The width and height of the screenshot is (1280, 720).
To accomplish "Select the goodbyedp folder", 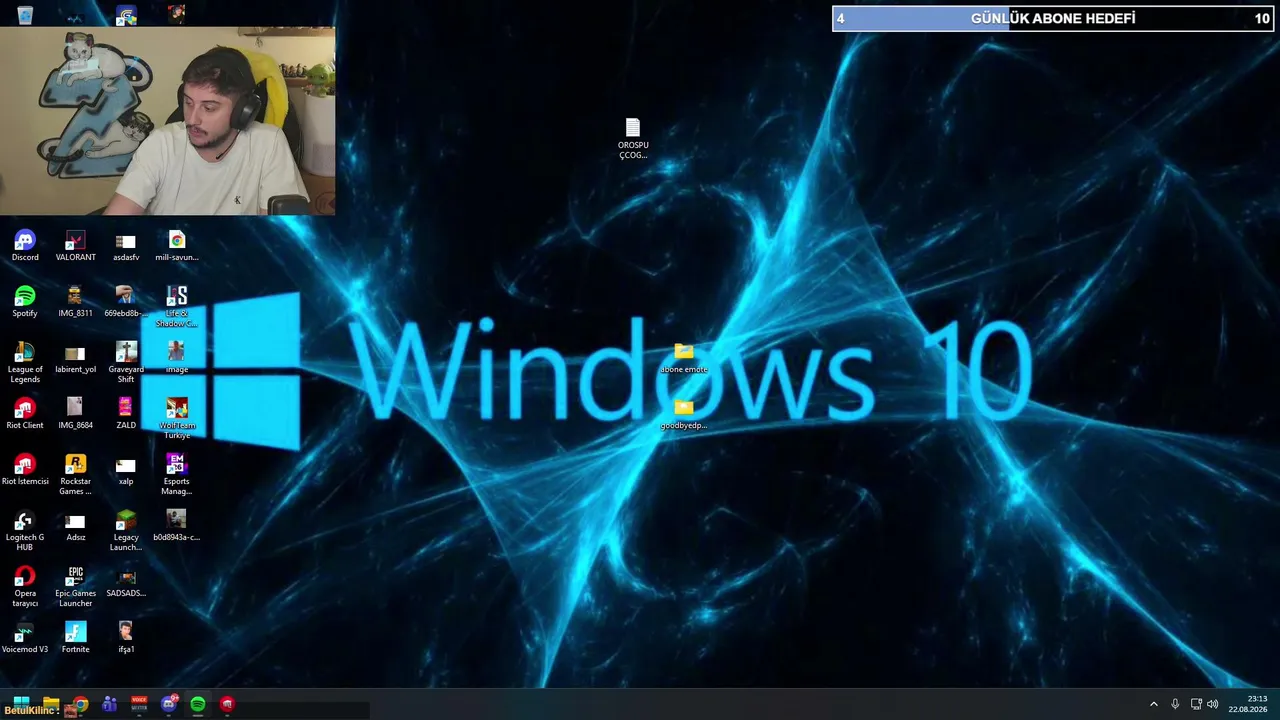I will pos(684,414).
